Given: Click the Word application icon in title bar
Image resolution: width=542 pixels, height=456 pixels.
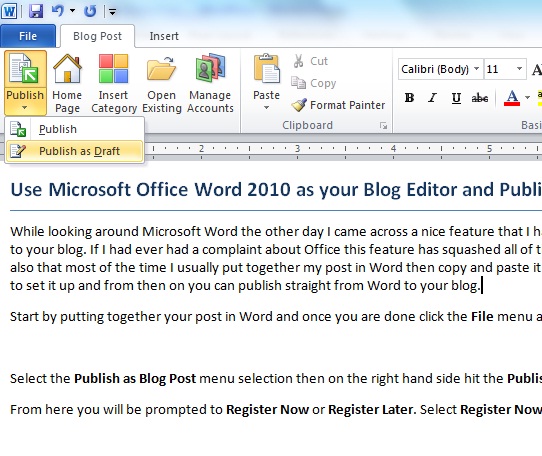Looking at the screenshot, I should (x=9, y=11).
